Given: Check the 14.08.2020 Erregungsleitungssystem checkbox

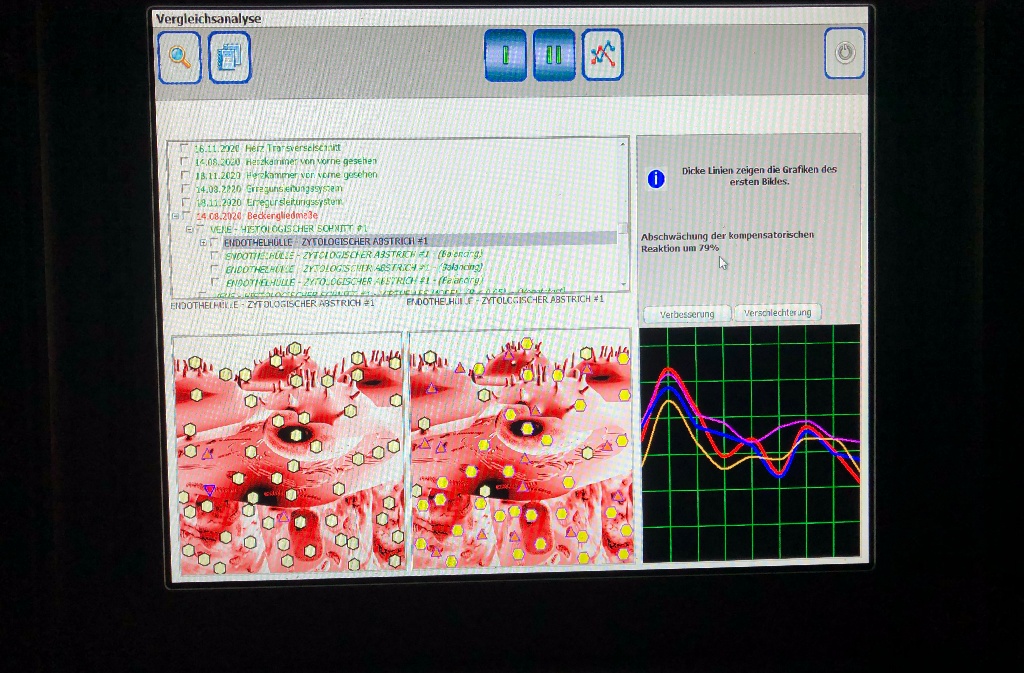Looking at the screenshot, I should pos(184,188).
